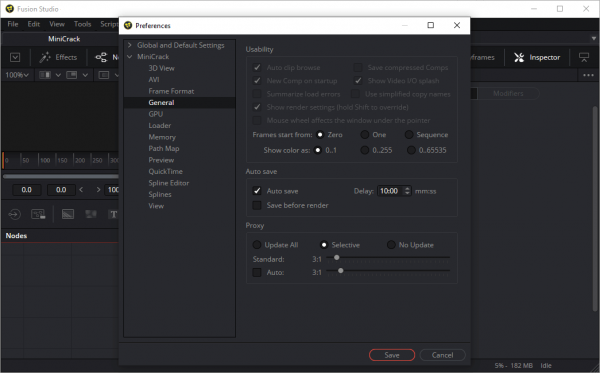Select the No Update proxy option
600x373 pixels.
(391, 244)
